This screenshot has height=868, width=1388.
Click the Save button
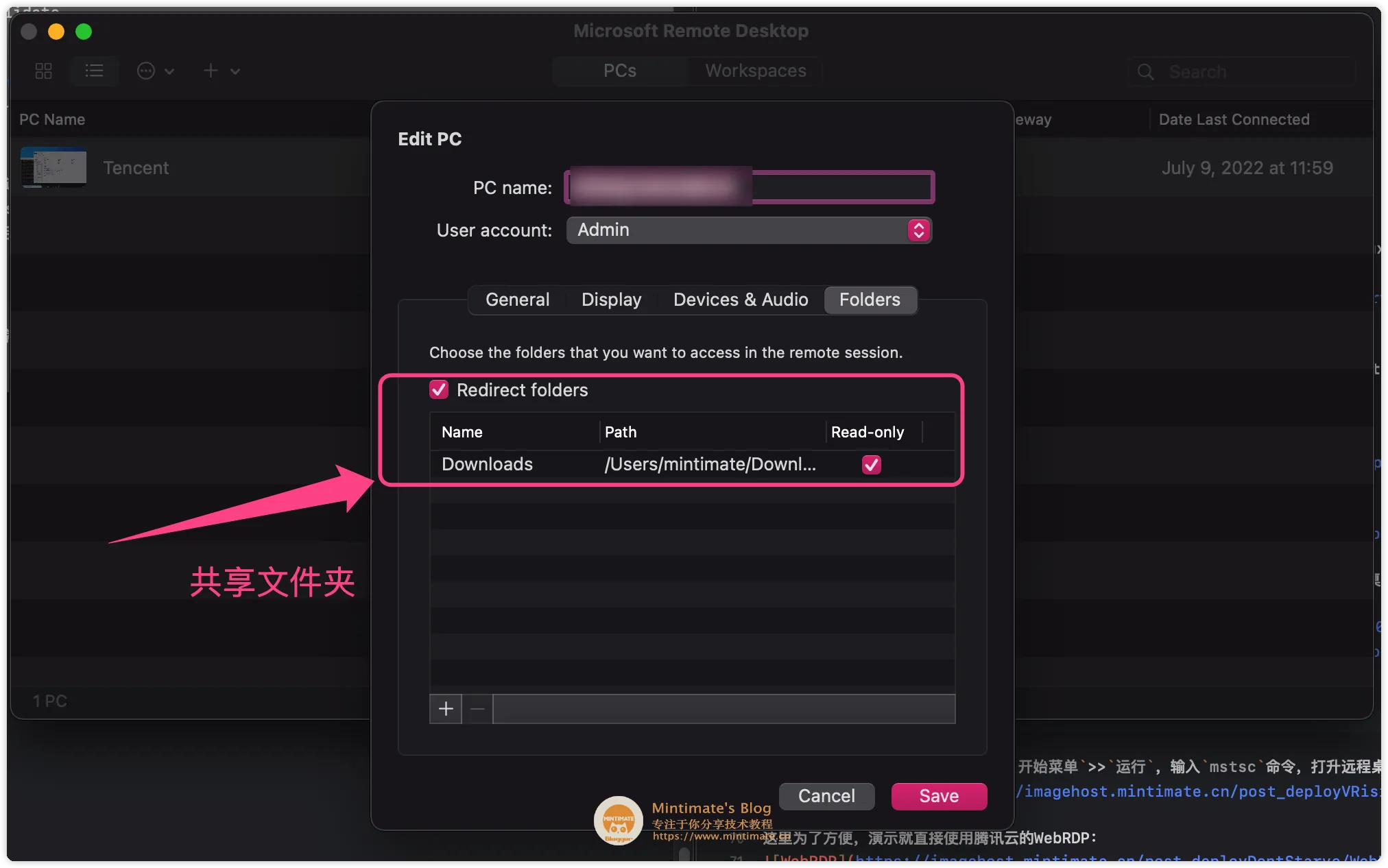(x=938, y=796)
